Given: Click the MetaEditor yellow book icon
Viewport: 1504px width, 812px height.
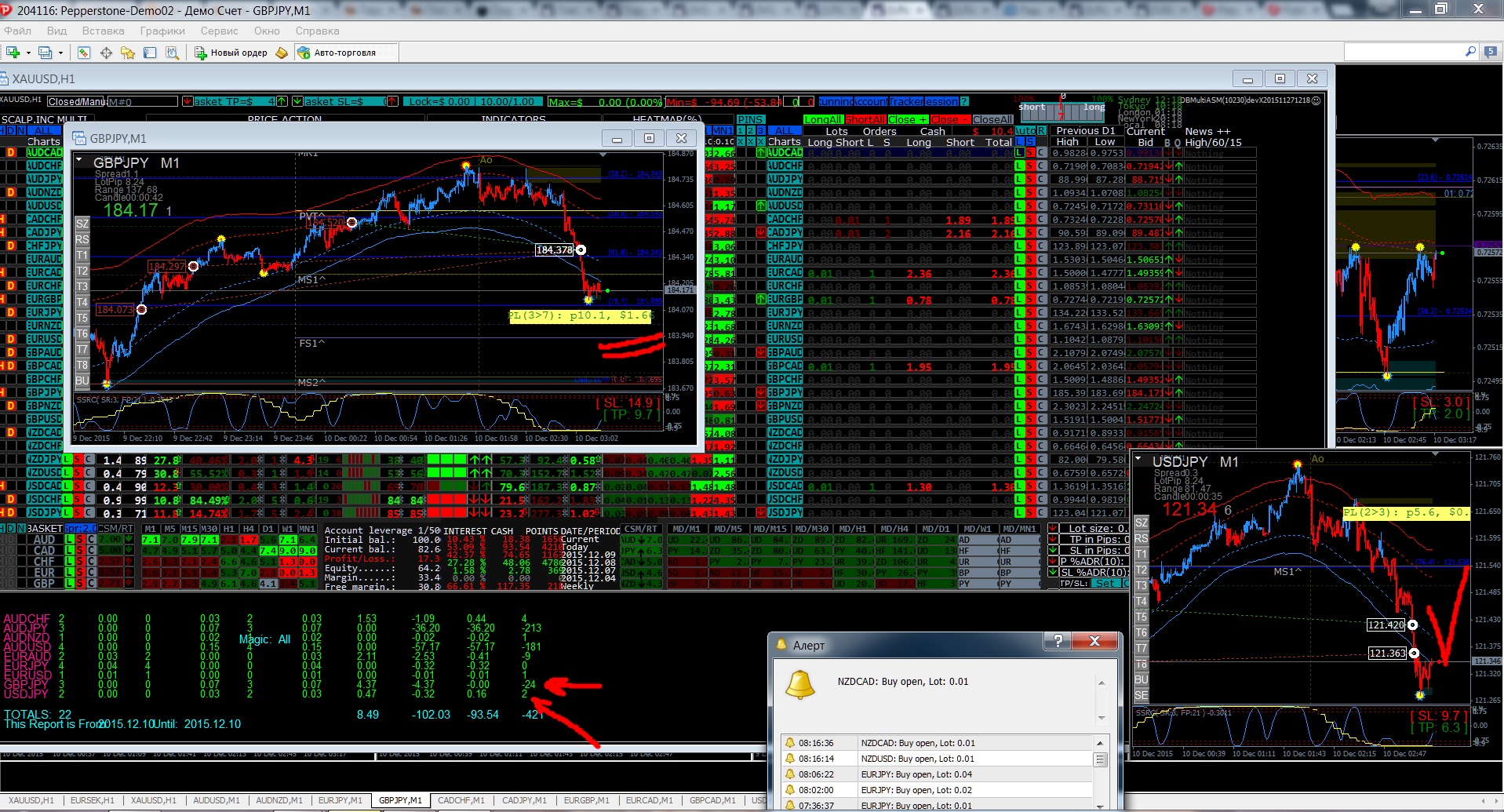Looking at the screenshot, I should [282, 53].
